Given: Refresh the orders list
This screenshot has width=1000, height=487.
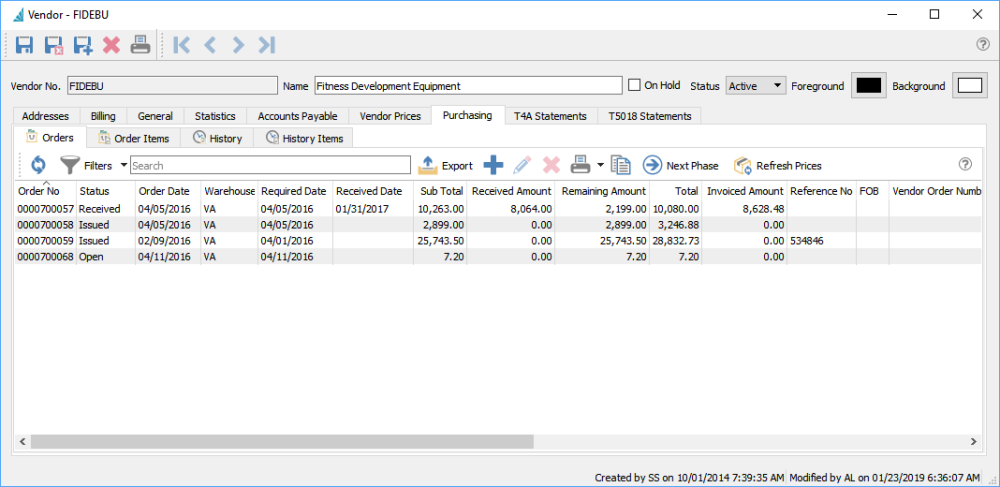Looking at the screenshot, I should click(x=38, y=166).
